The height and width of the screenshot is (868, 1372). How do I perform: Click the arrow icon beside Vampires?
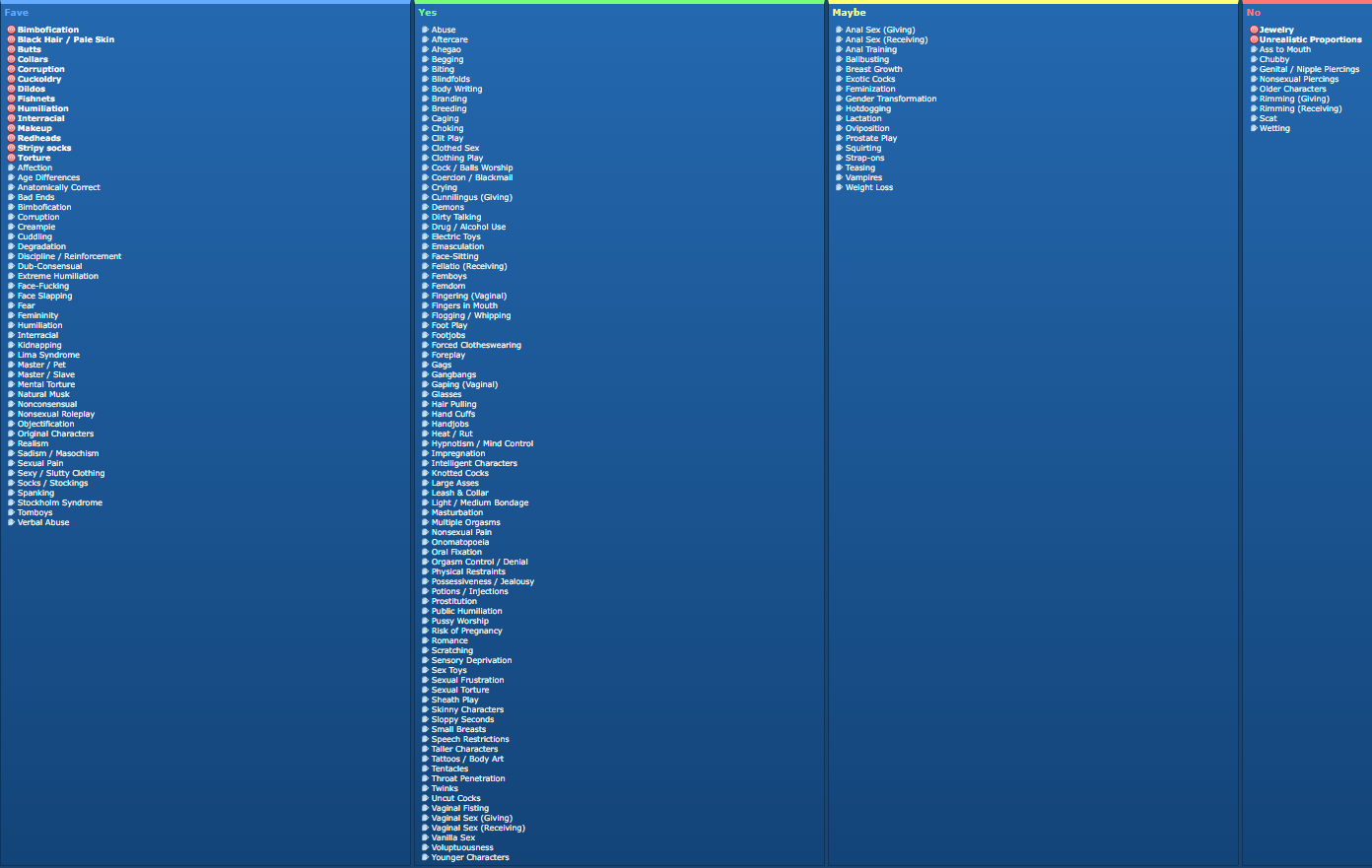(840, 177)
